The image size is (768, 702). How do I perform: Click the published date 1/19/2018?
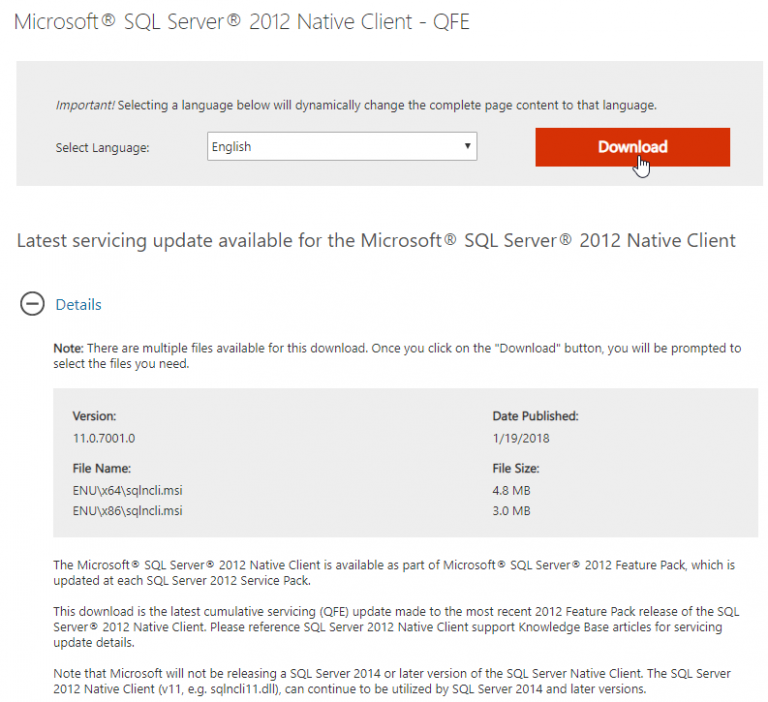[x=521, y=438]
